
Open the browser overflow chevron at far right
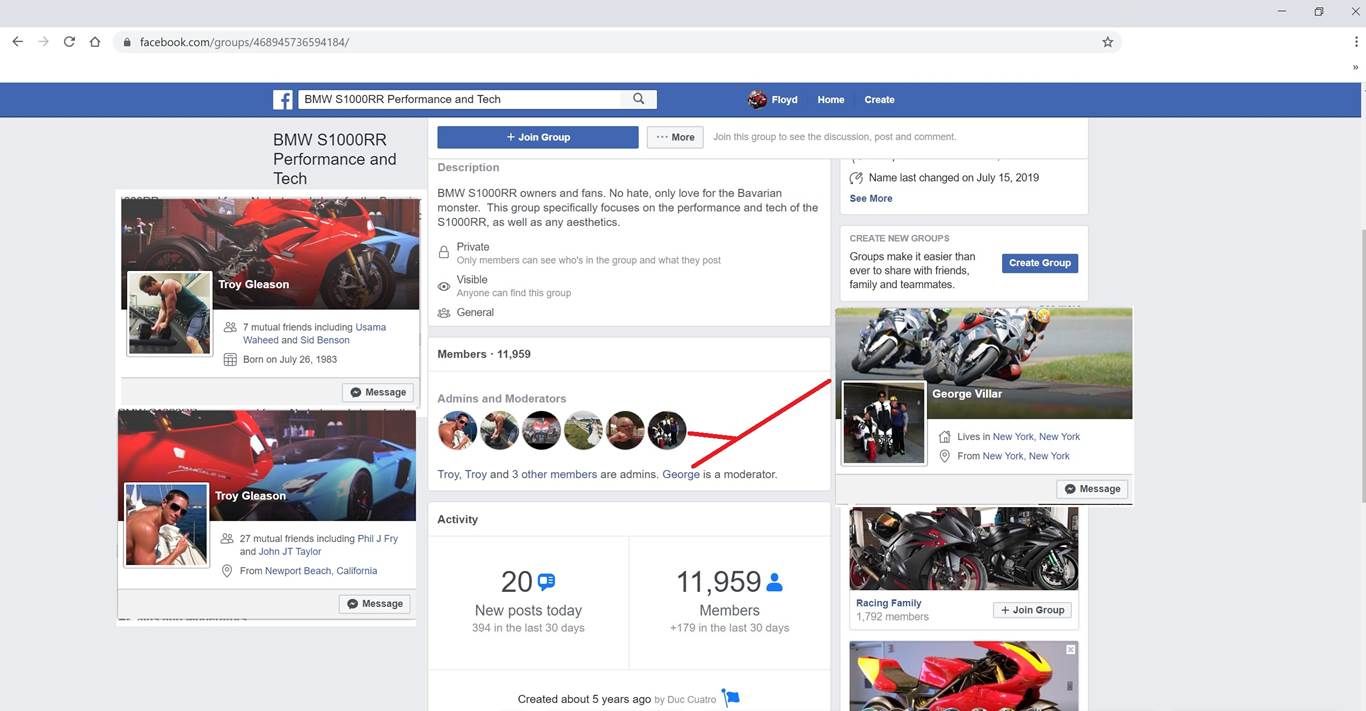pyautogui.click(x=1355, y=67)
